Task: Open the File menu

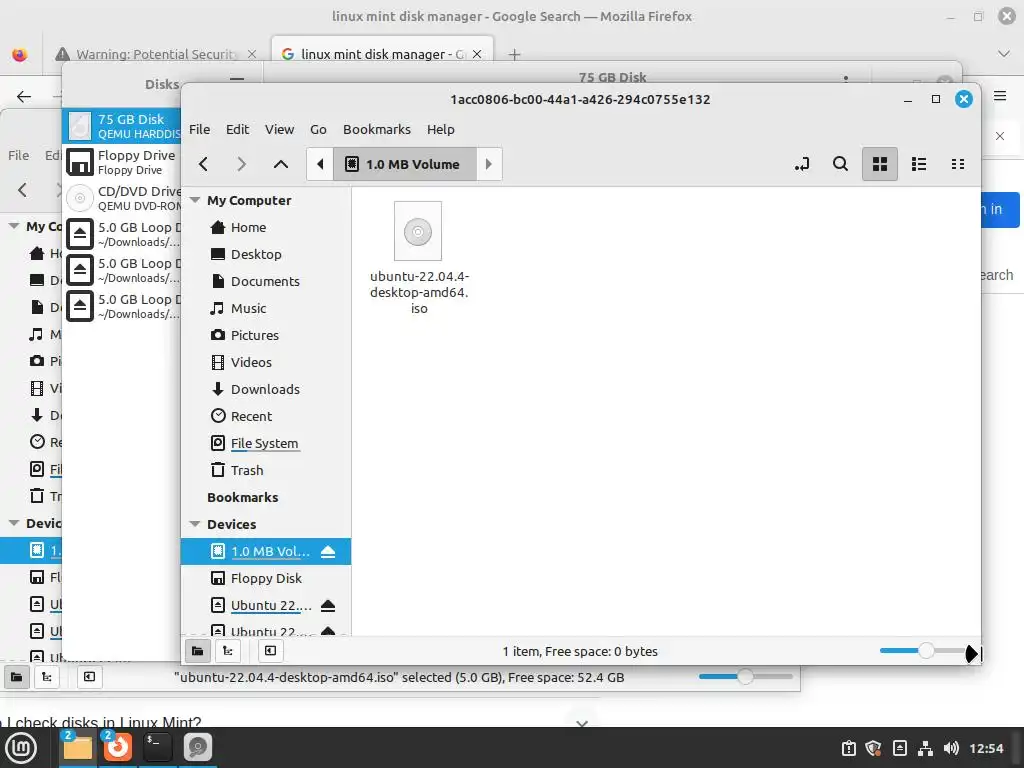Action: click(x=199, y=129)
